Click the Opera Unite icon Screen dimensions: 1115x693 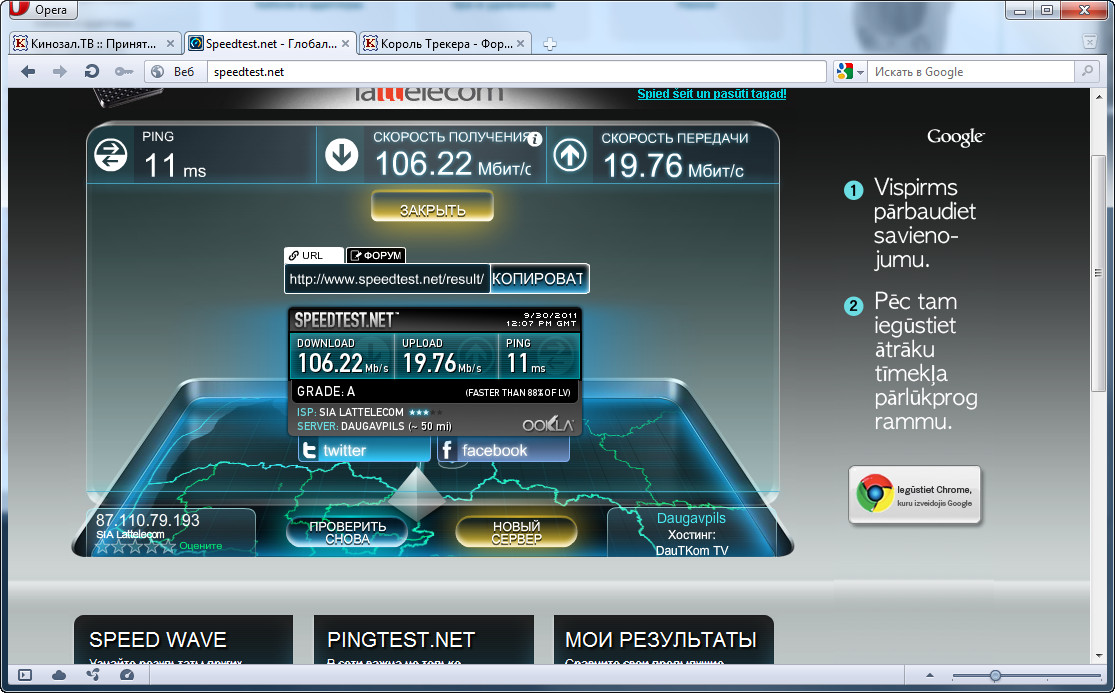point(93,675)
